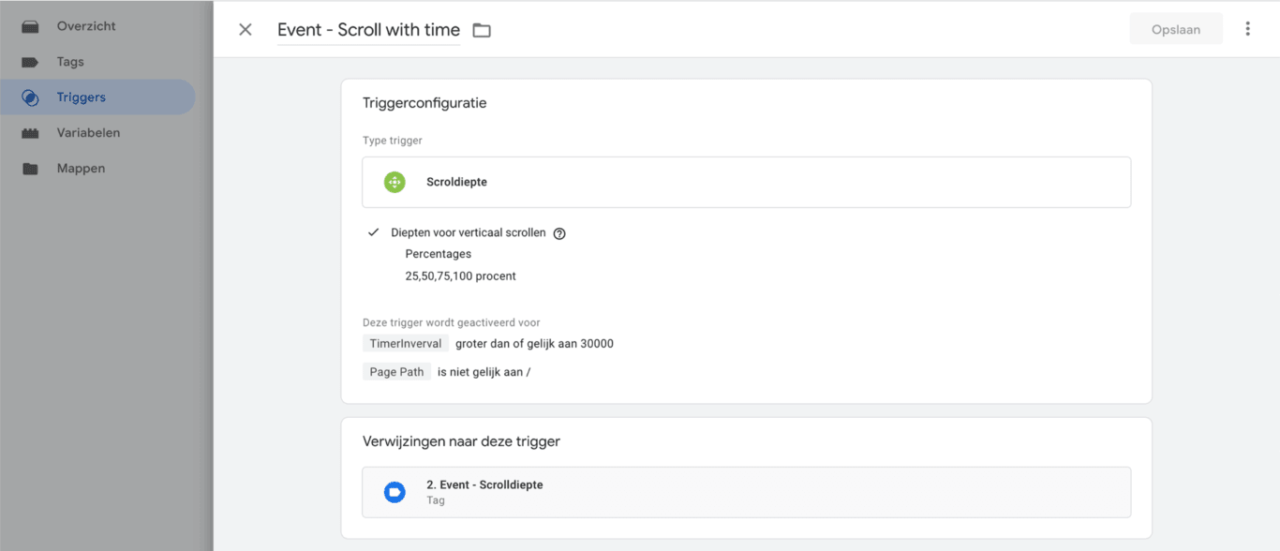Click the Scroldiepte trigger type box
Viewport: 1280px width, 551px height.
[x=746, y=182]
